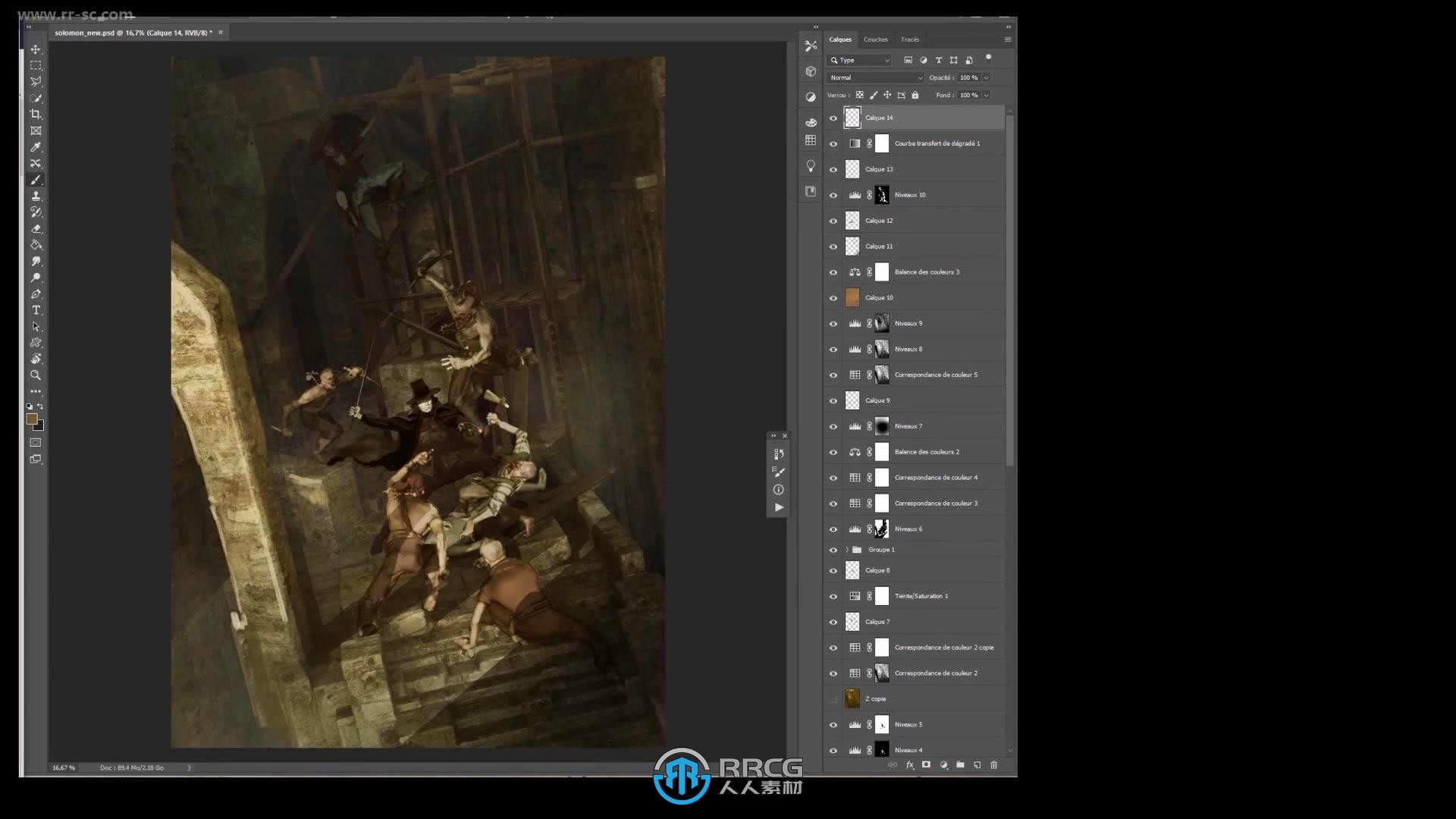Select the Niveaux 7 layer
The height and width of the screenshot is (819, 1456).
(x=924, y=426)
